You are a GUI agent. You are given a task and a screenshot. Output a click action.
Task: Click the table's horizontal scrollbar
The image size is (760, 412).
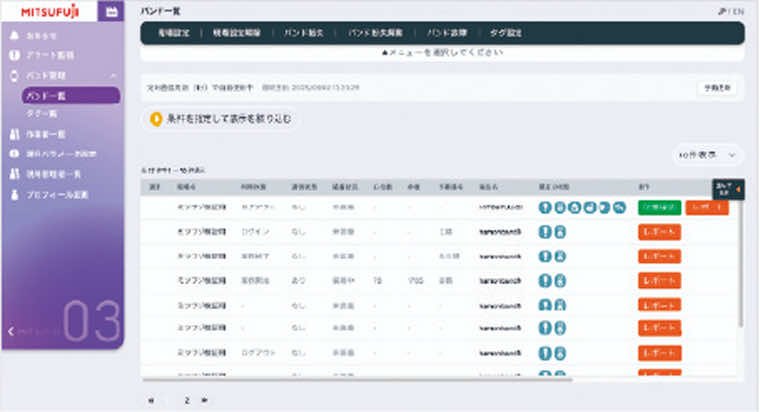pyautogui.click(x=356, y=380)
